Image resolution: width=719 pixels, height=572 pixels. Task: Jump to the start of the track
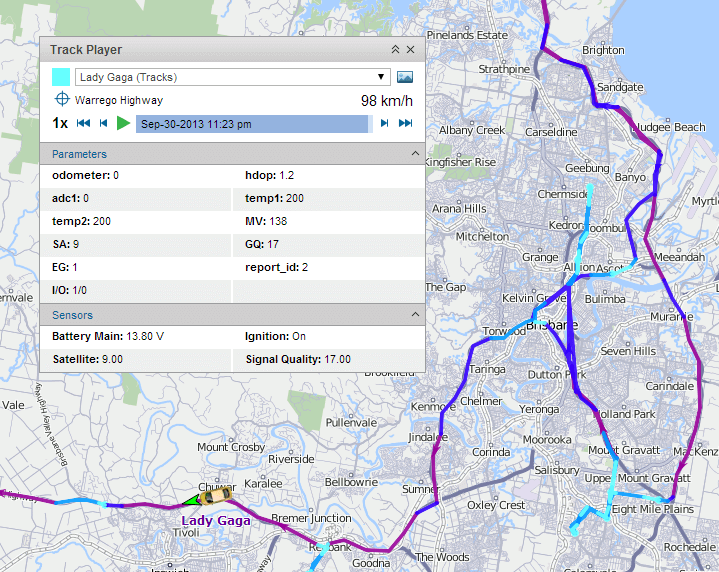[83, 123]
